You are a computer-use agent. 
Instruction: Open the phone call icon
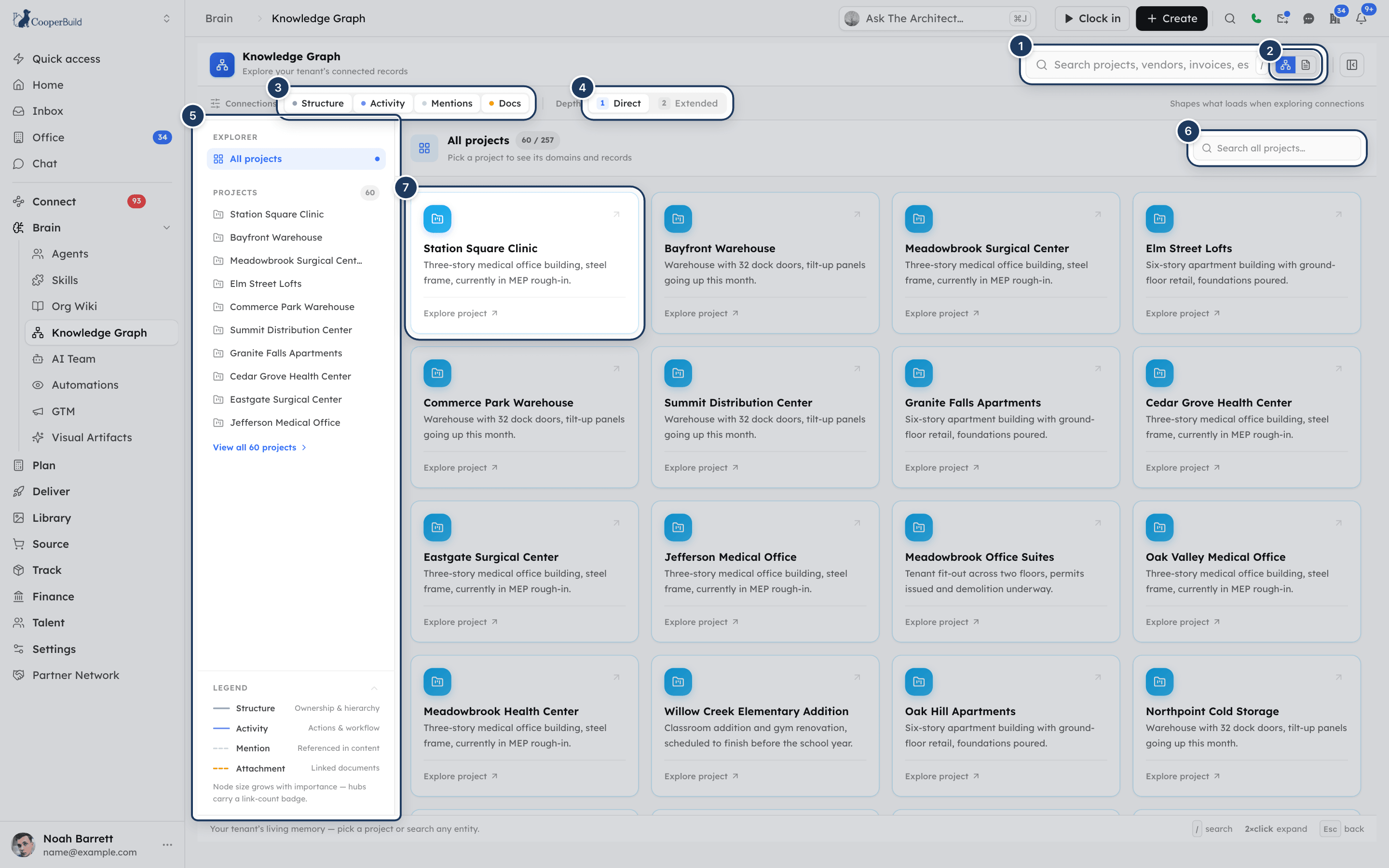click(1256, 18)
